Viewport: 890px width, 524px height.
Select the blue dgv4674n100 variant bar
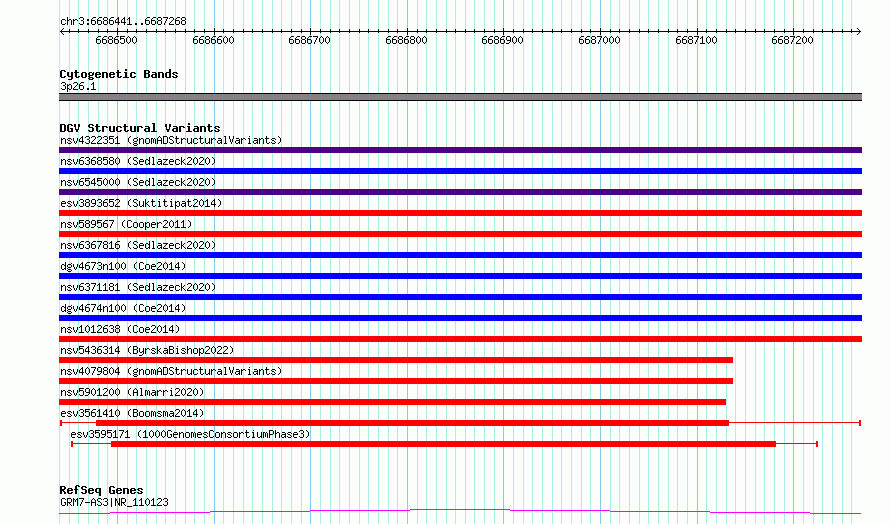tap(460, 318)
